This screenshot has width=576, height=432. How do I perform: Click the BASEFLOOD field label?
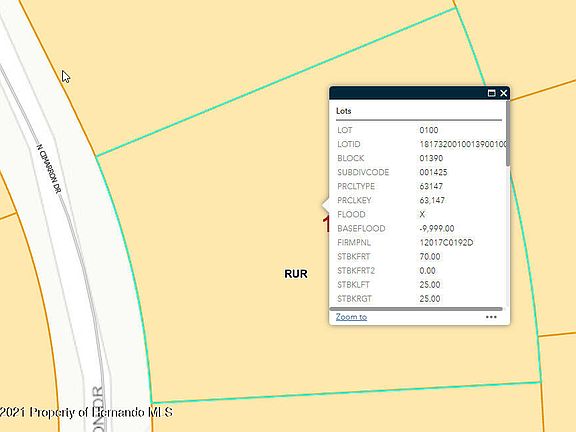click(361, 228)
